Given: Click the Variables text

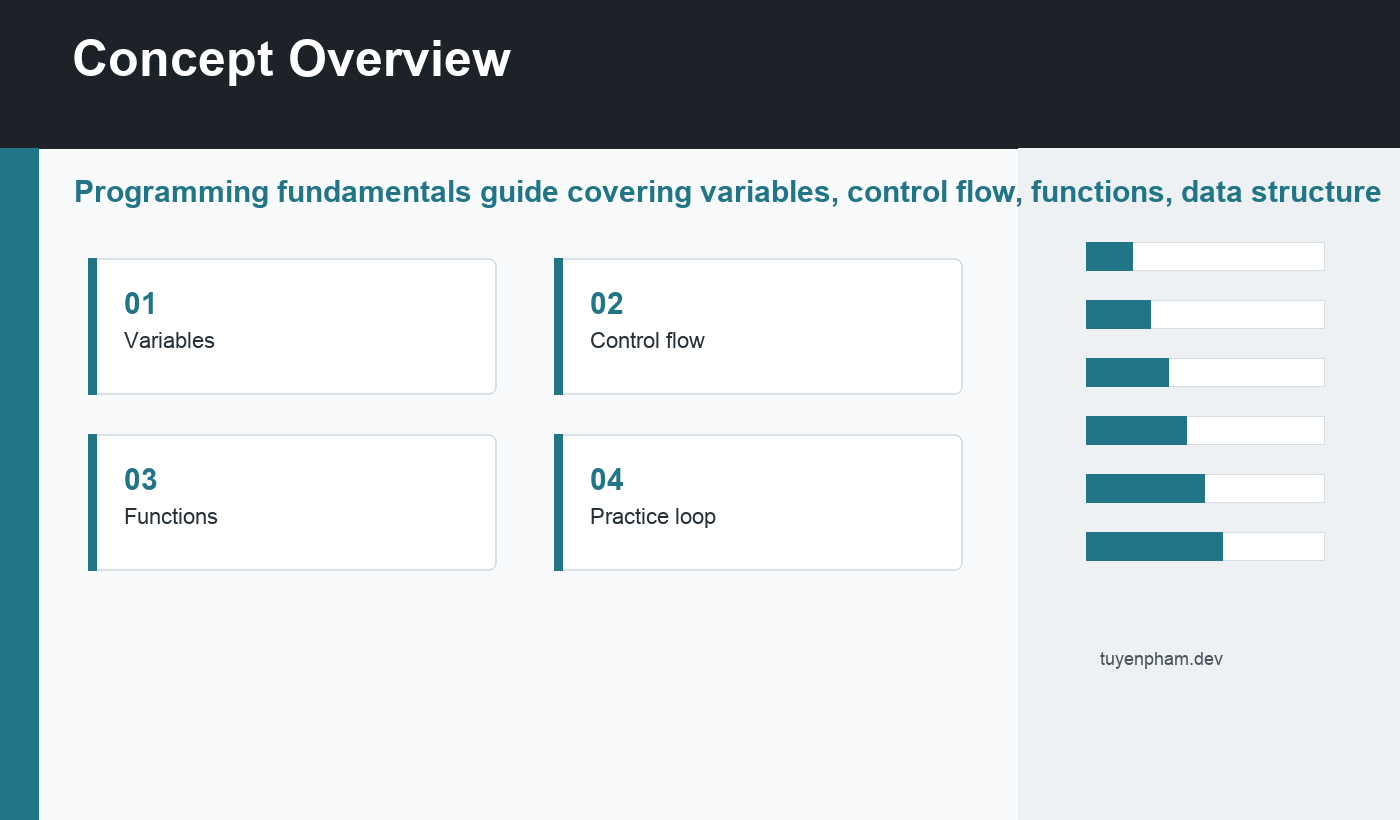Looking at the screenshot, I should tap(169, 340).
